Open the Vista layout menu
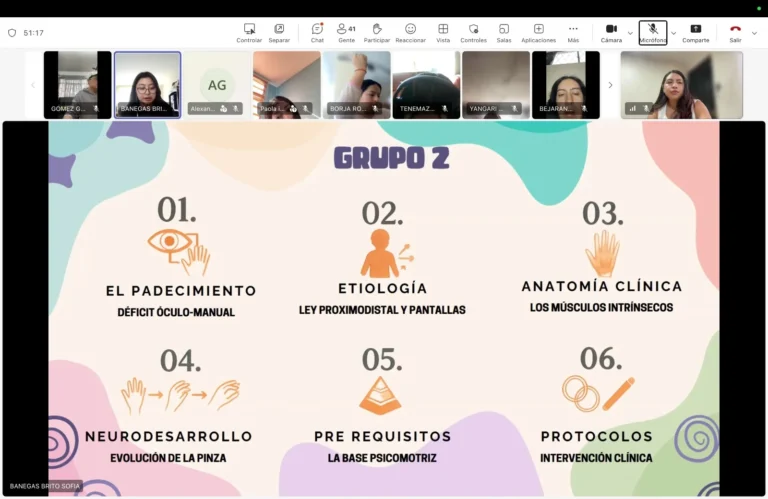The height and width of the screenshot is (499, 768). (443, 32)
